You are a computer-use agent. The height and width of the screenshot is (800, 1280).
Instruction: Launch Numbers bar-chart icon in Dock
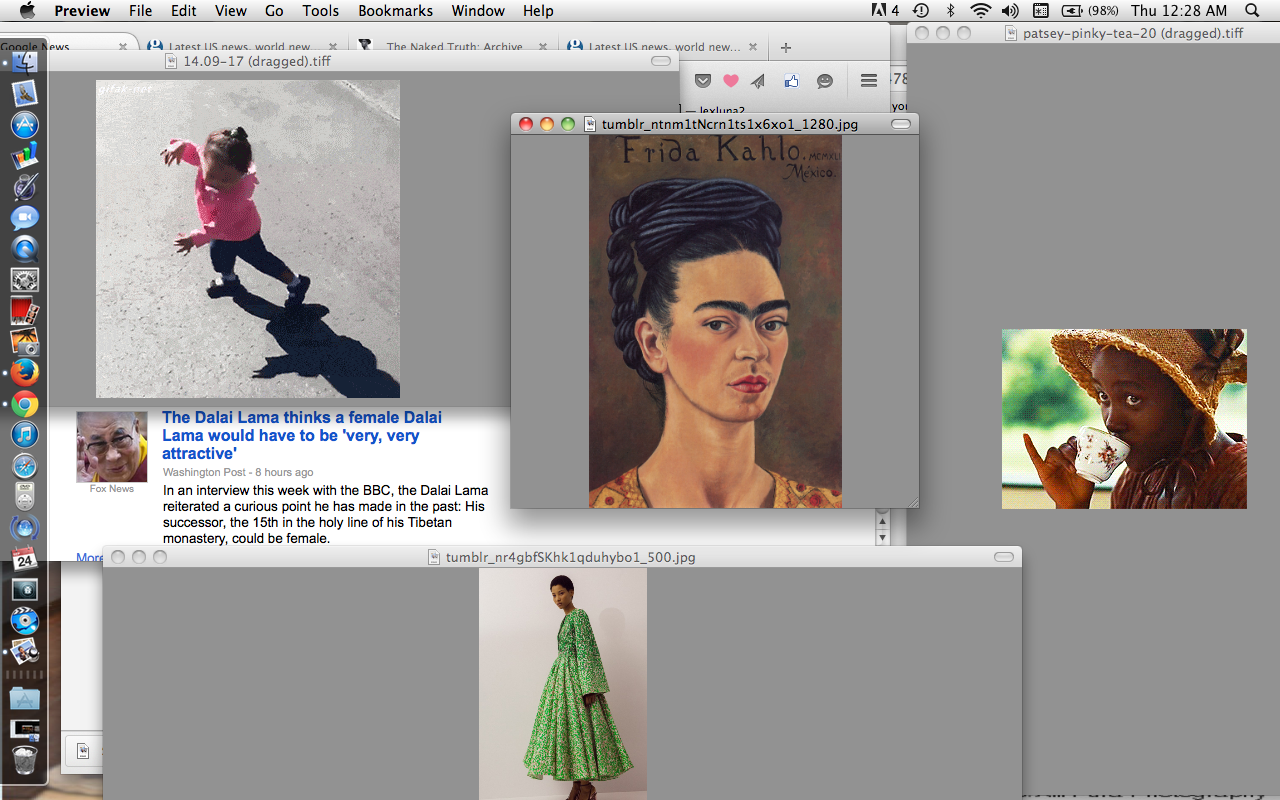(x=25, y=156)
